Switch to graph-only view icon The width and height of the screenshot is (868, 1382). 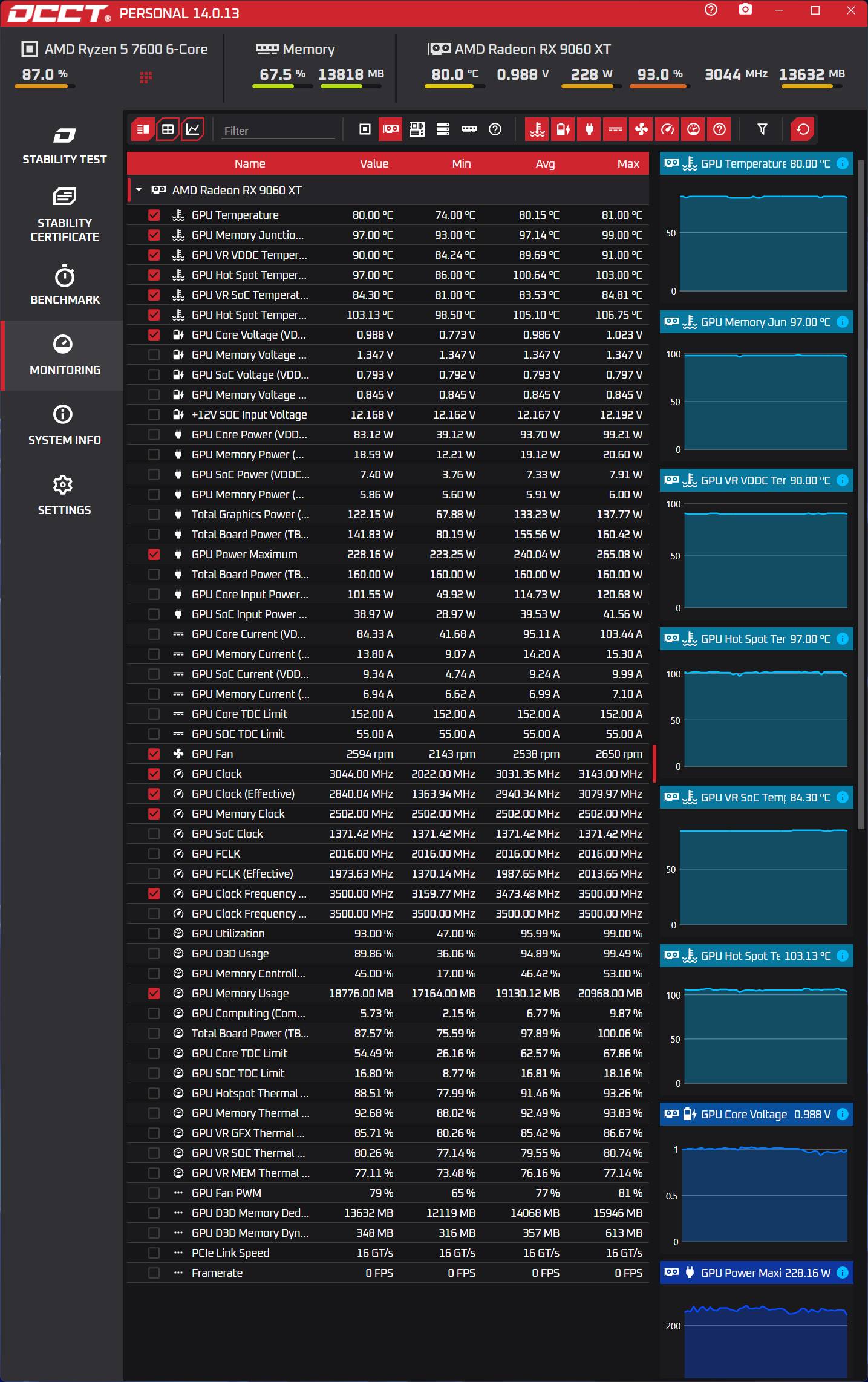pos(193,129)
